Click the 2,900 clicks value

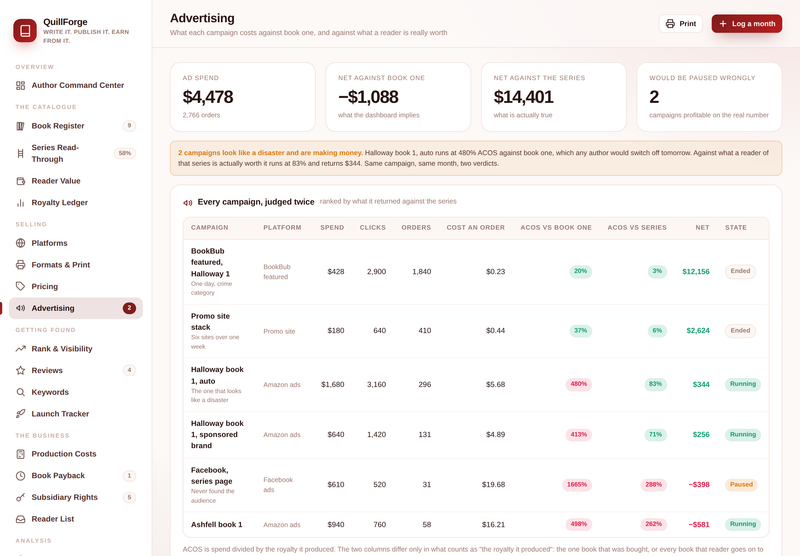pyautogui.click(x=377, y=272)
